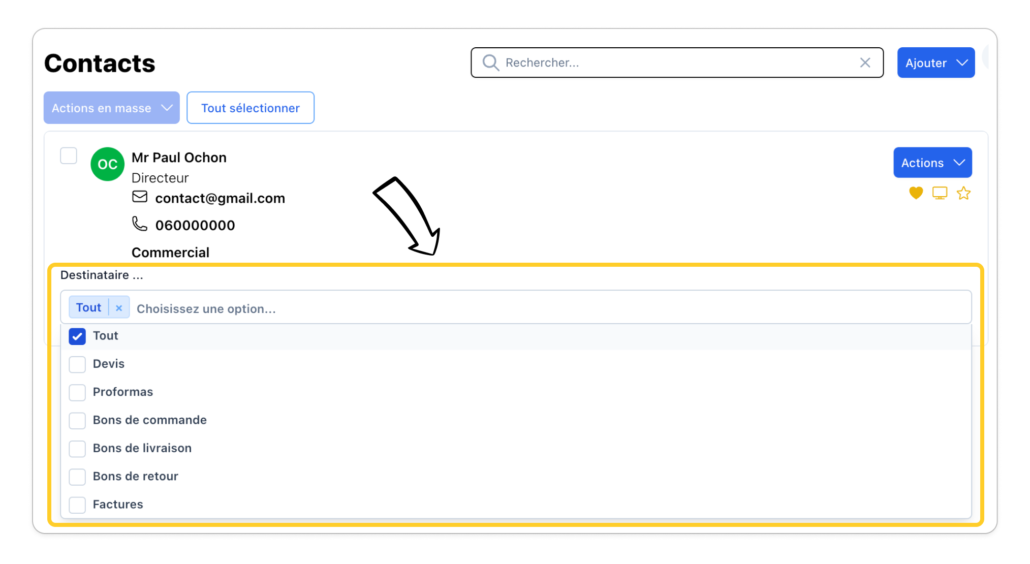The width and height of the screenshot is (1030, 564).
Task: Click the phone icon beside 060000000
Action: (x=140, y=224)
